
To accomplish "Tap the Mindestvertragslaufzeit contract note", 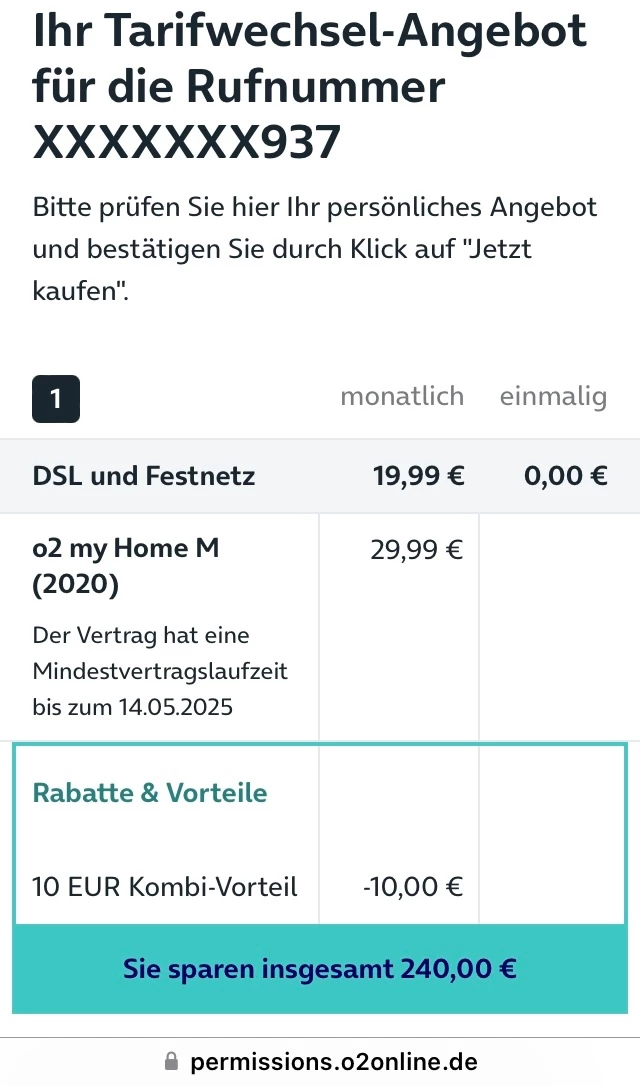I will pos(160,671).
